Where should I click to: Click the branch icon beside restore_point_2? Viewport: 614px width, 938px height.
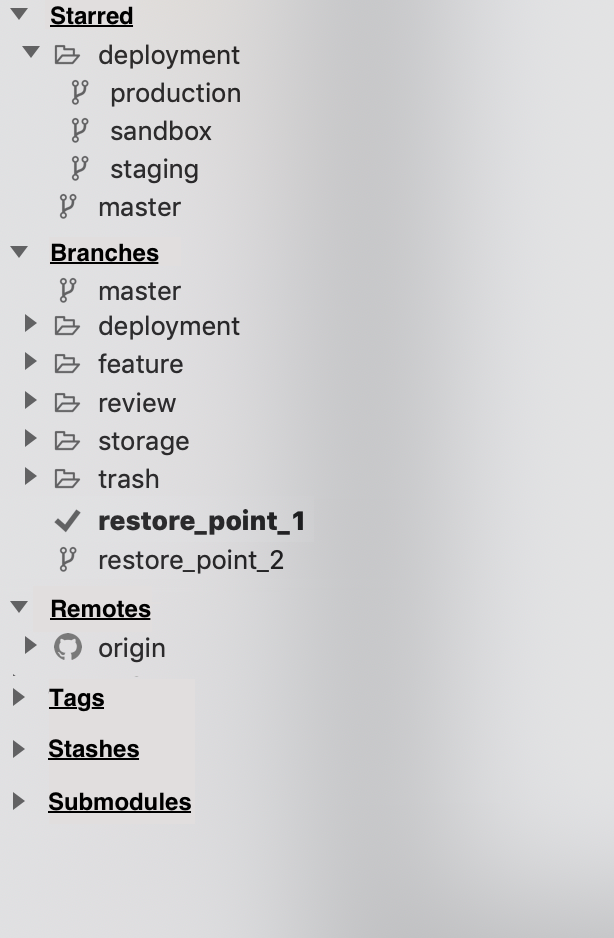click(x=67, y=559)
